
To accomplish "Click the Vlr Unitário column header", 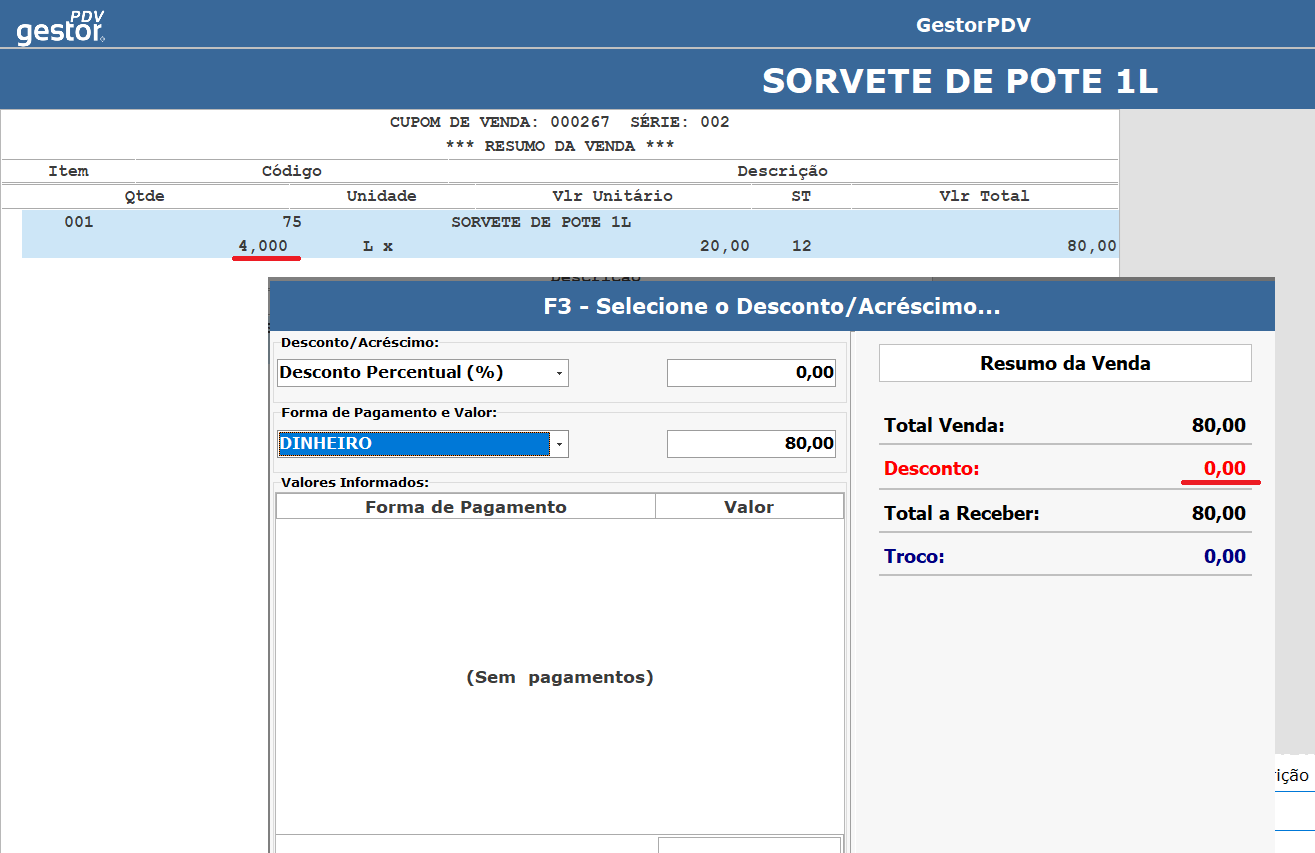I will click(x=612, y=196).
